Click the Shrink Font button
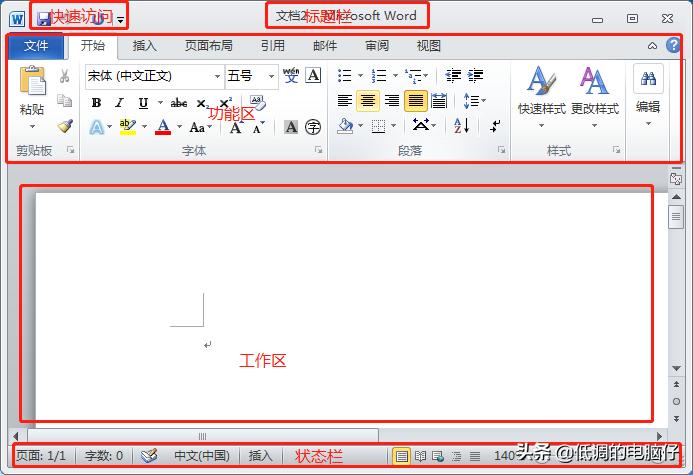This screenshot has width=693, height=475. click(x=257, y=128)
